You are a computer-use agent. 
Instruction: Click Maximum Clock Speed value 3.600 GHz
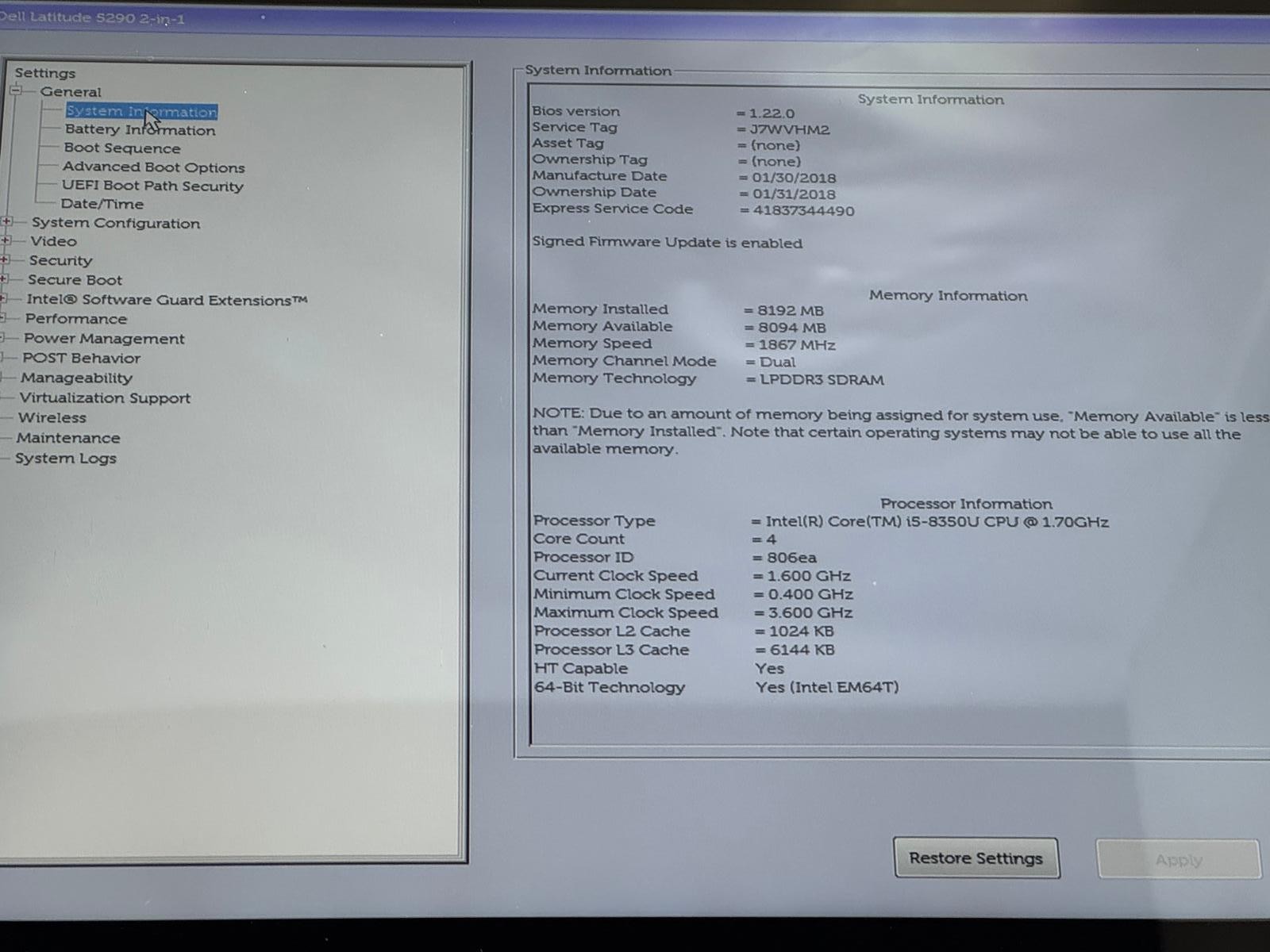810,613
